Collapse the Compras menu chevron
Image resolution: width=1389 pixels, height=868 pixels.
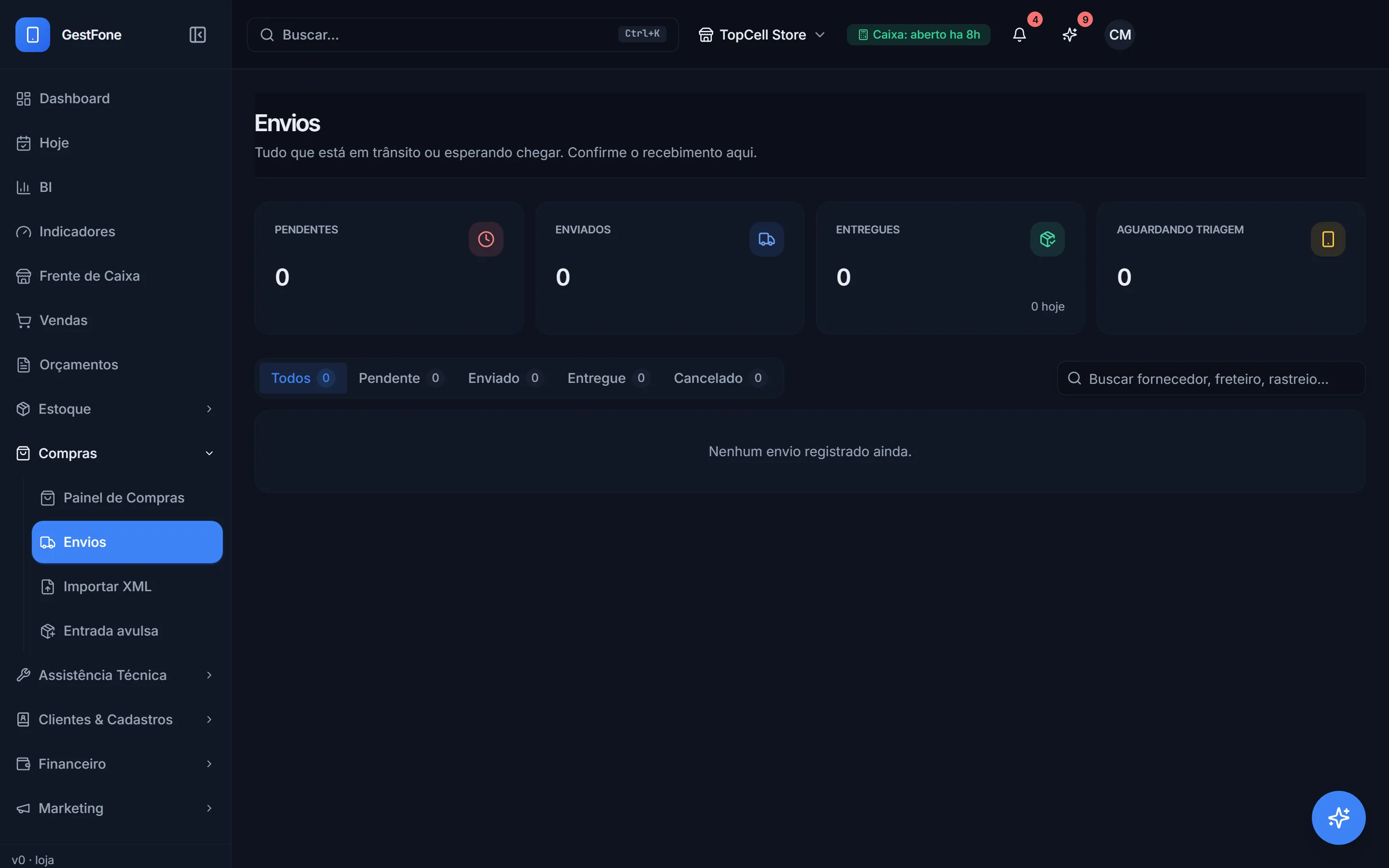point(209,453)
